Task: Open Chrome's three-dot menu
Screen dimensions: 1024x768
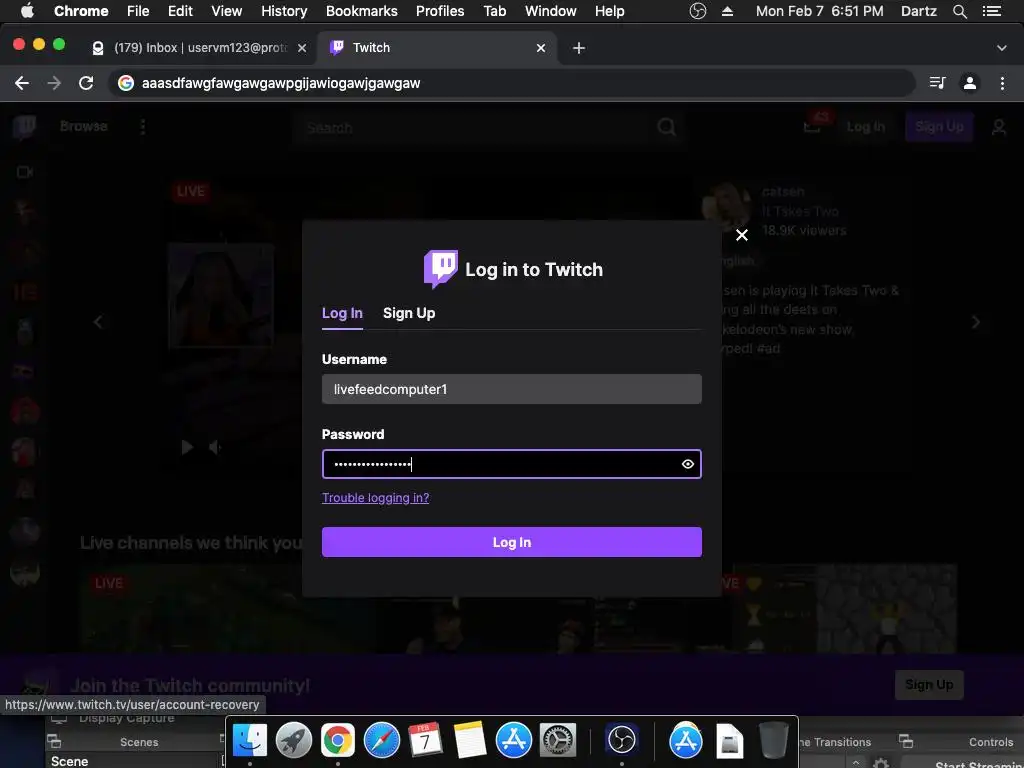Action: click(x=1002, y=83)
